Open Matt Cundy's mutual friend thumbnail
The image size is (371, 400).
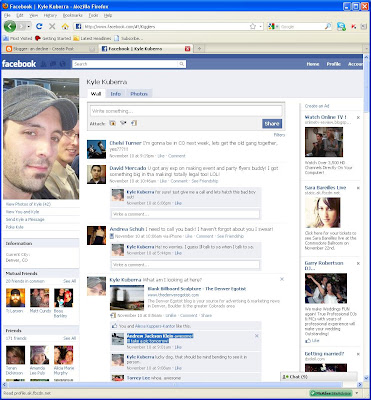click(40, 298)
